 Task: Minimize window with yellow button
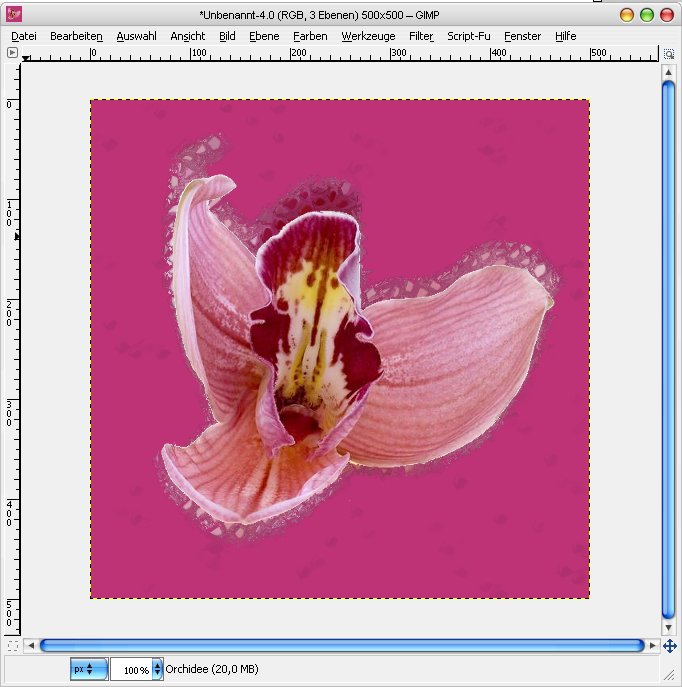pyautogui.click(x=627, y=15)
